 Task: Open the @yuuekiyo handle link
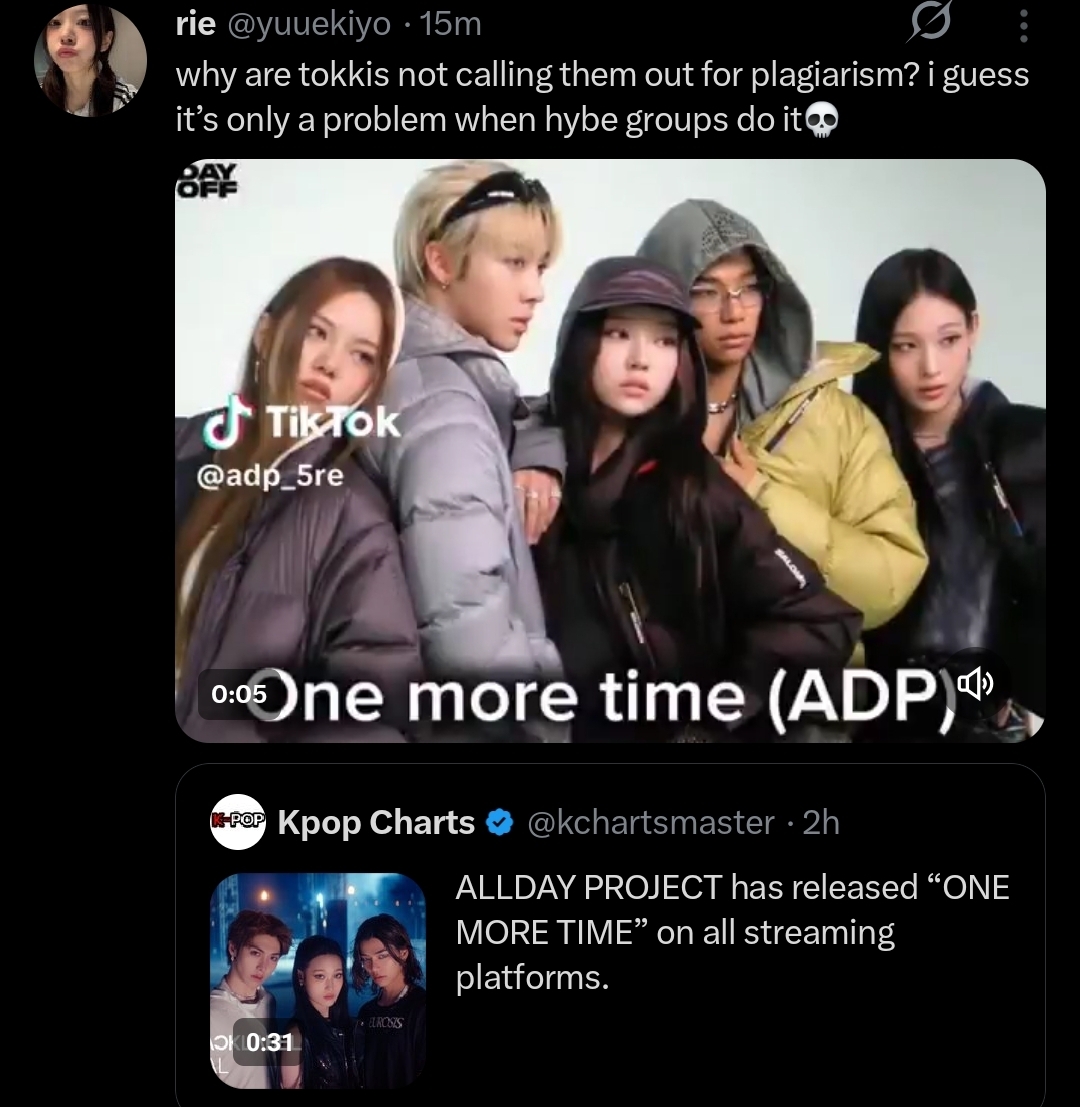click(306, 25)
